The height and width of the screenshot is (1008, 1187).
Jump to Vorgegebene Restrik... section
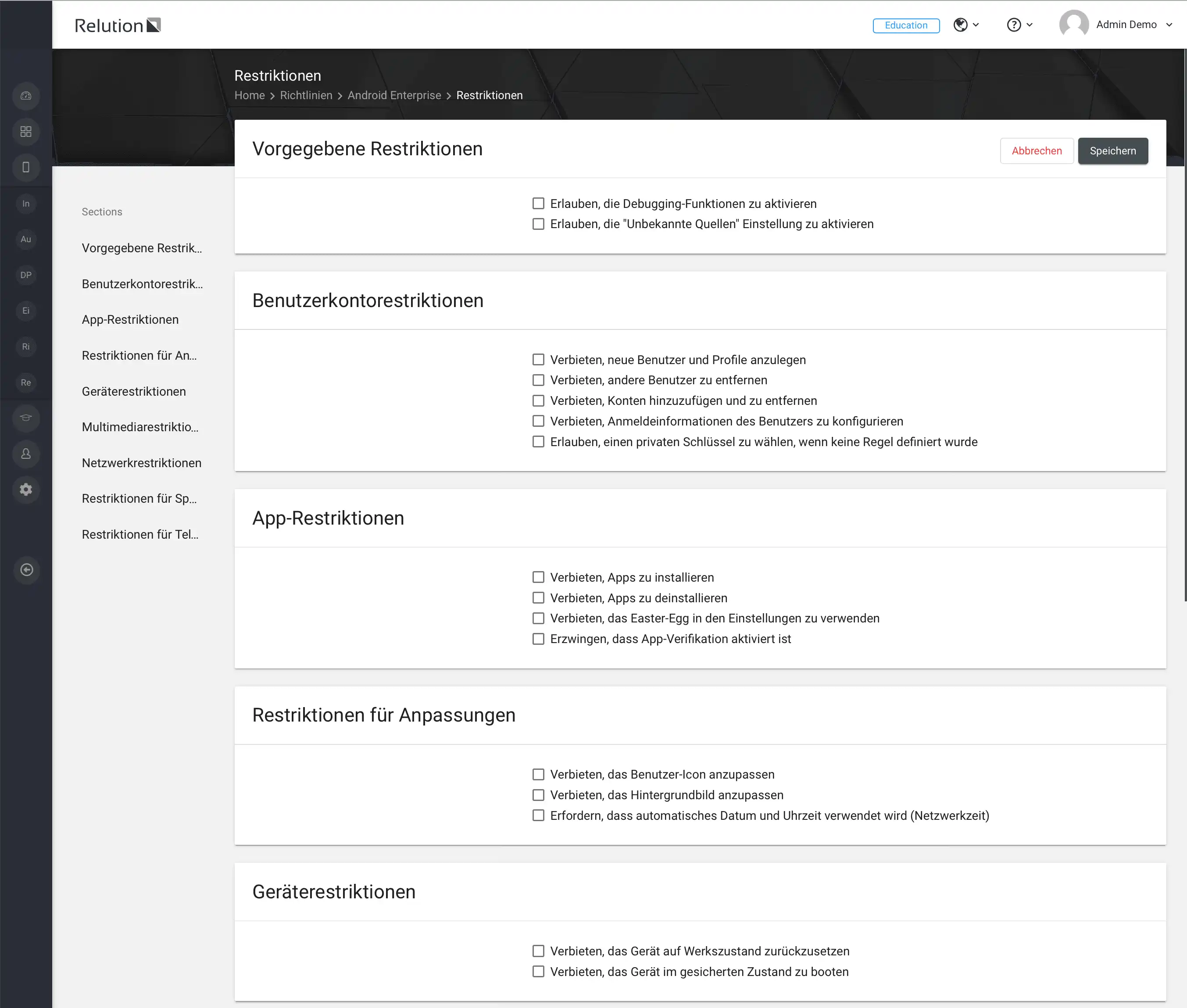click(x=142, y=248)
